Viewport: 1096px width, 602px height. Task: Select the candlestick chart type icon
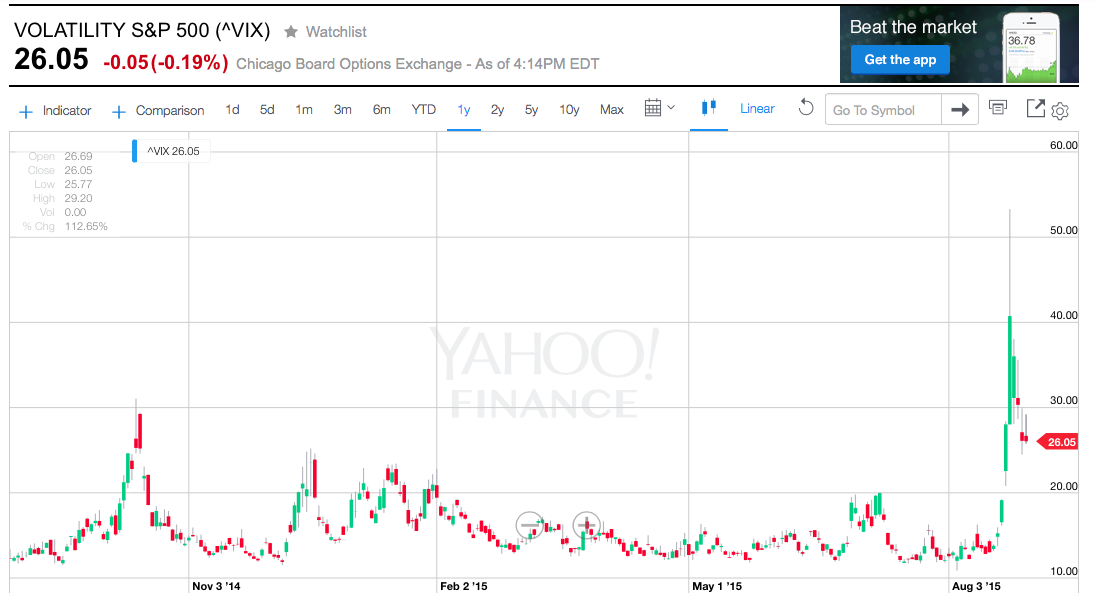[x=709, y=108]
